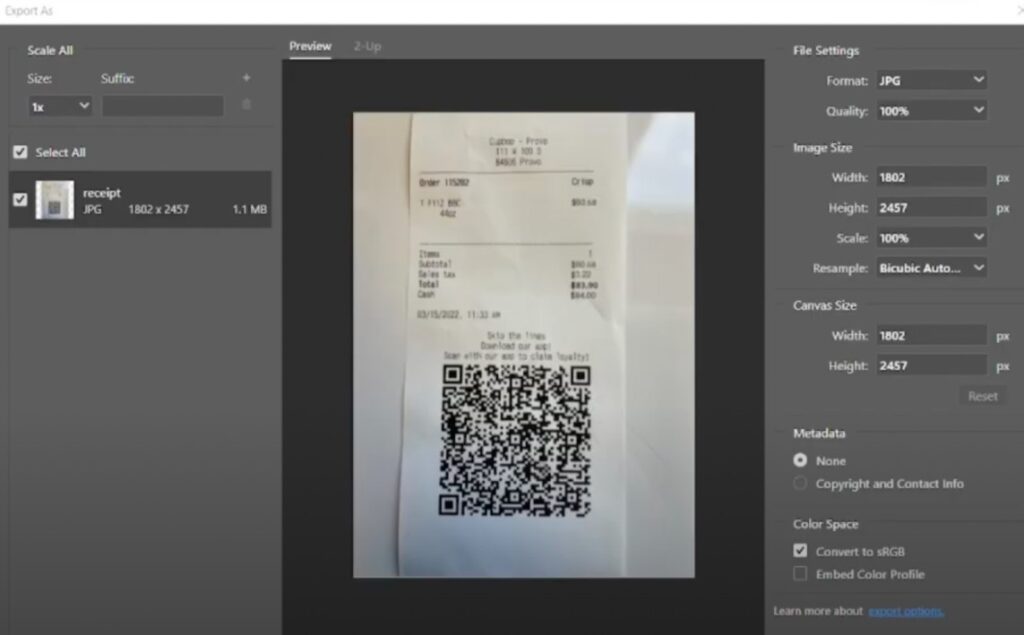Screen dimensions: 1024x635
Task: Open the 1x size dropdown
Action: pos(60,106)
